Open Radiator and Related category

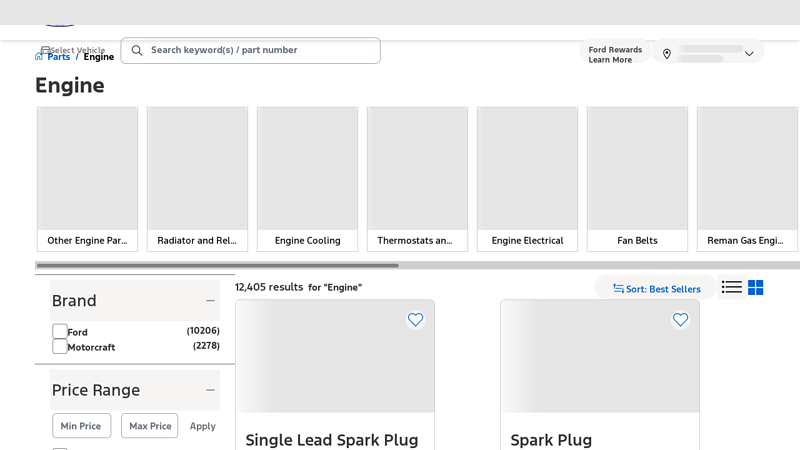coord(197,179)
